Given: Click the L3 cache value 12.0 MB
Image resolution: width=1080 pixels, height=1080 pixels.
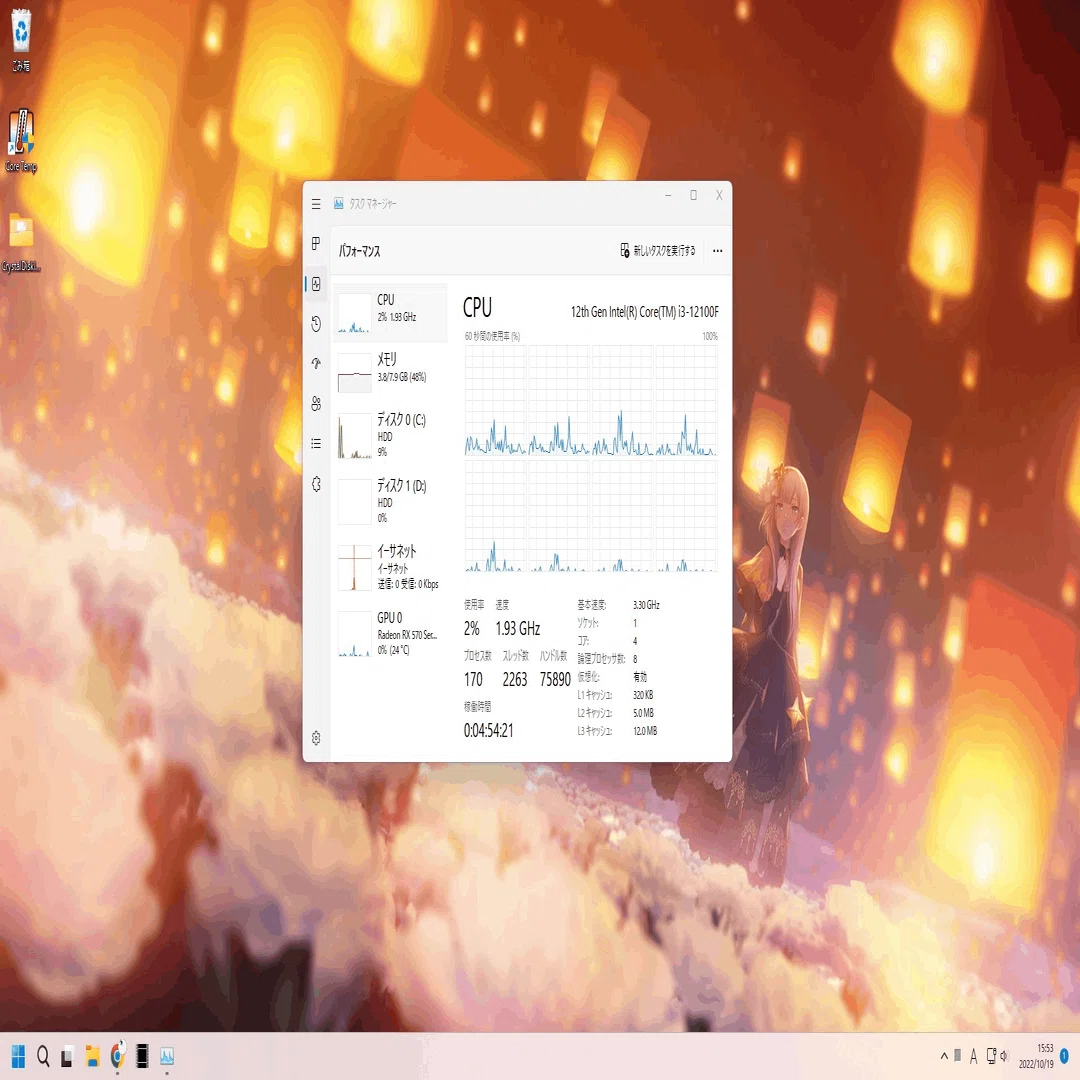Looking at the screenshot, I should coord(645,731).
